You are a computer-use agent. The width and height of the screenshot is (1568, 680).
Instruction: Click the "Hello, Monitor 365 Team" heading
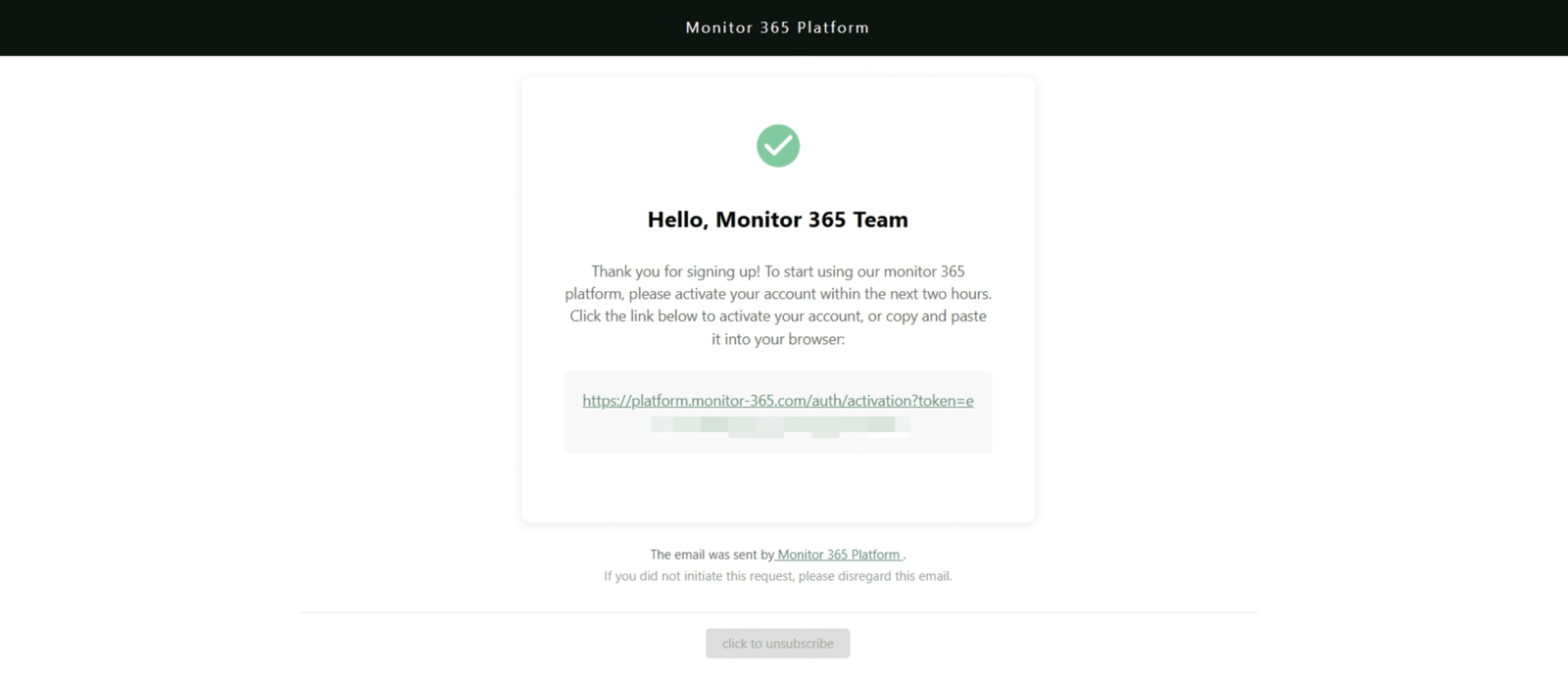click(777, 219)
